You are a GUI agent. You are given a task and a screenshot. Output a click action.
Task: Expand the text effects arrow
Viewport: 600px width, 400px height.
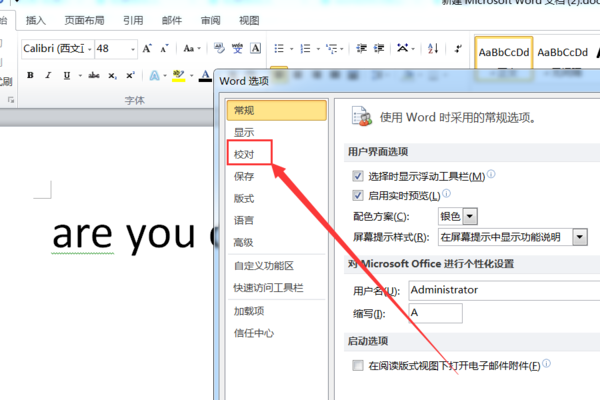[165, 75]
